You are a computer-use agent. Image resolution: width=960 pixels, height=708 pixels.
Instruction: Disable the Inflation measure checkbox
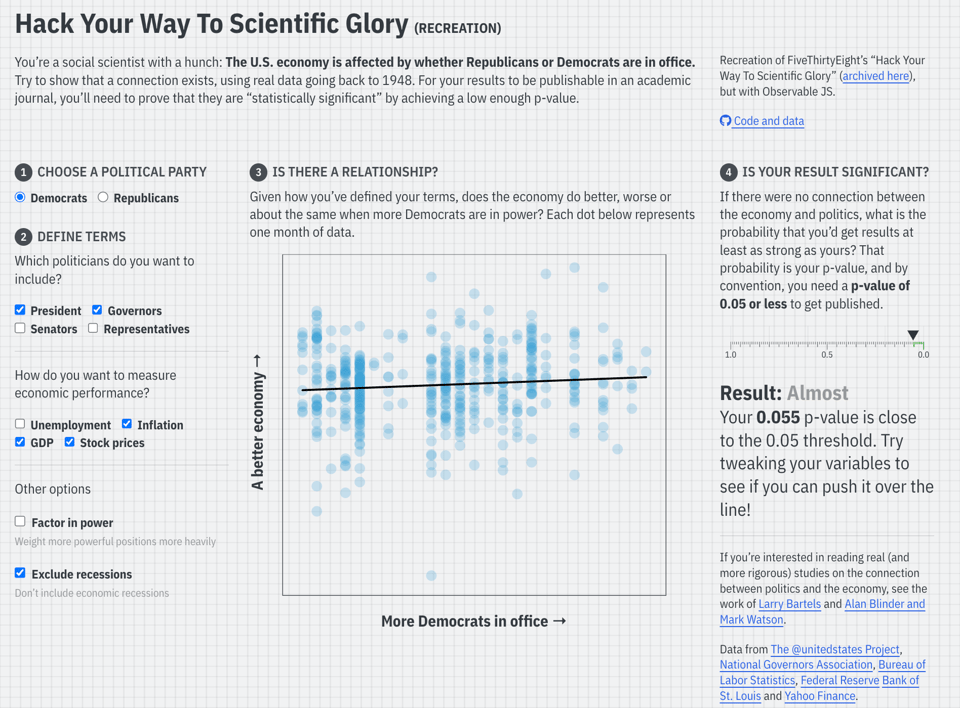126,424
